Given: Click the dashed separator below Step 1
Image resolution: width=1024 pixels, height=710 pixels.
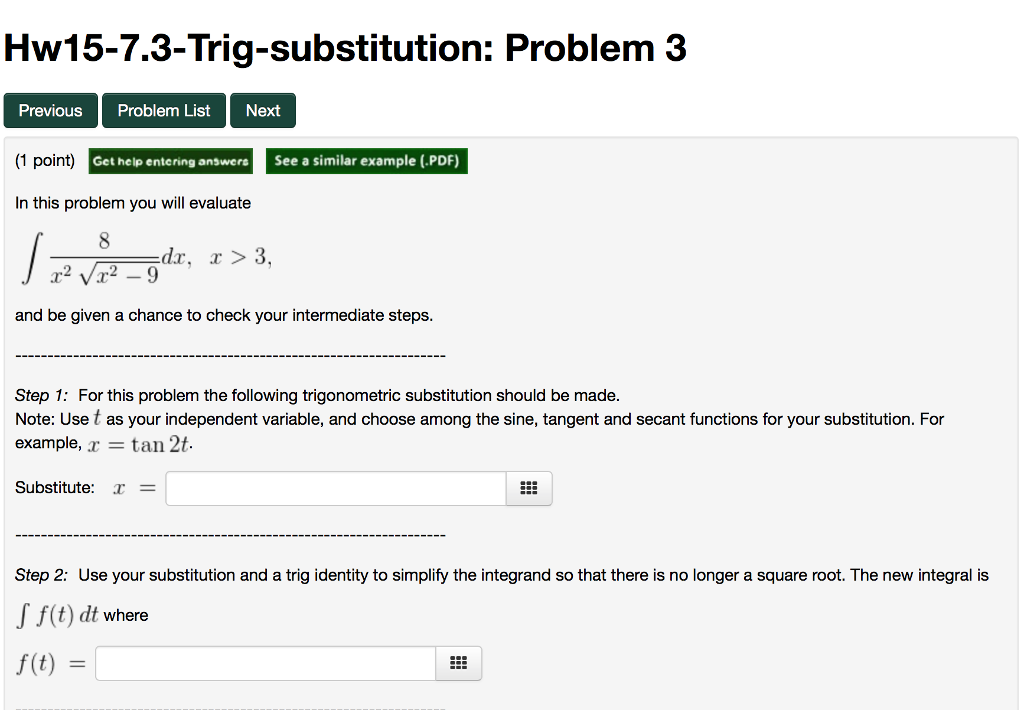Looking at the screenshot, I should coord(229,535).
